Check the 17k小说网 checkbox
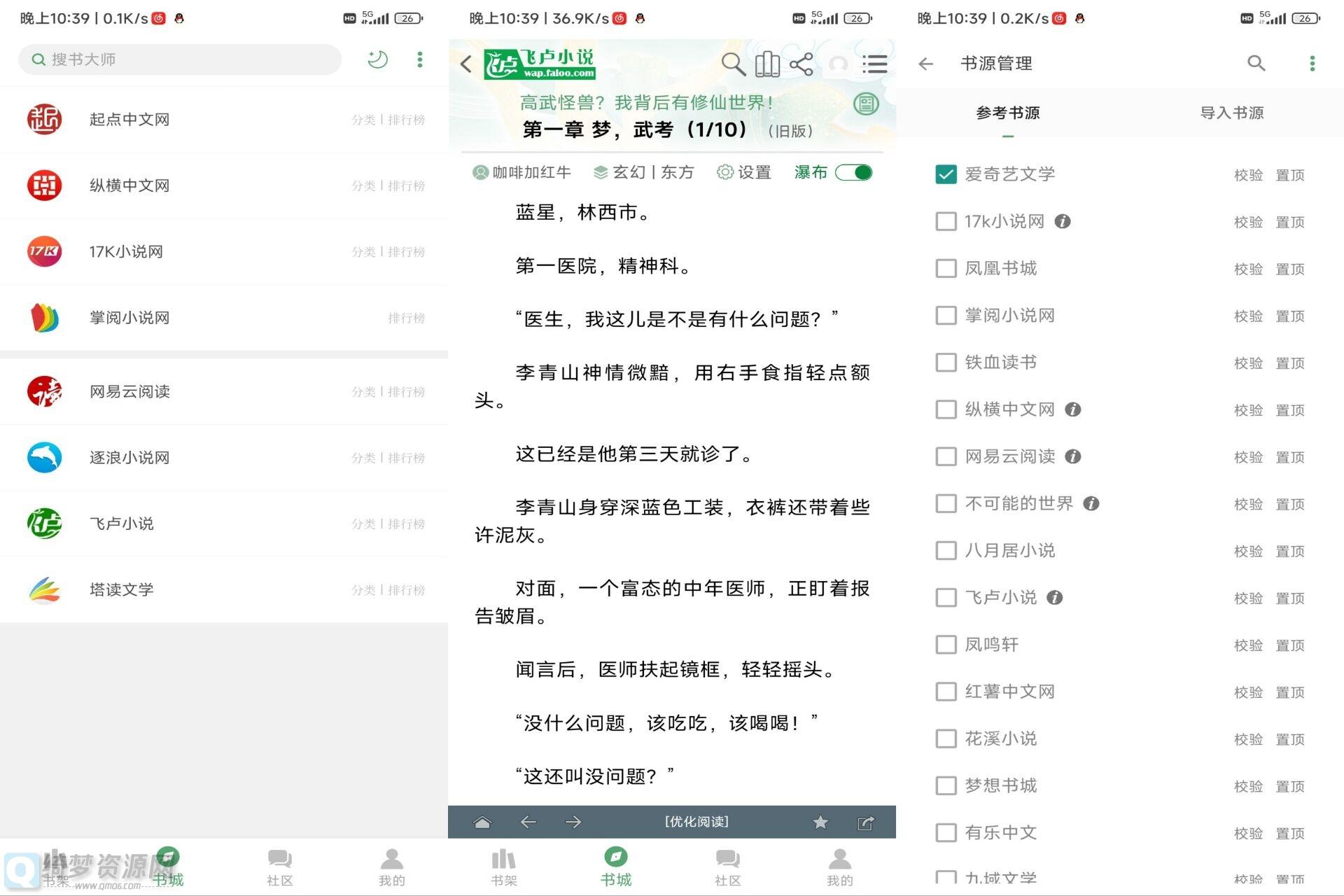 [x=946, y=221]
